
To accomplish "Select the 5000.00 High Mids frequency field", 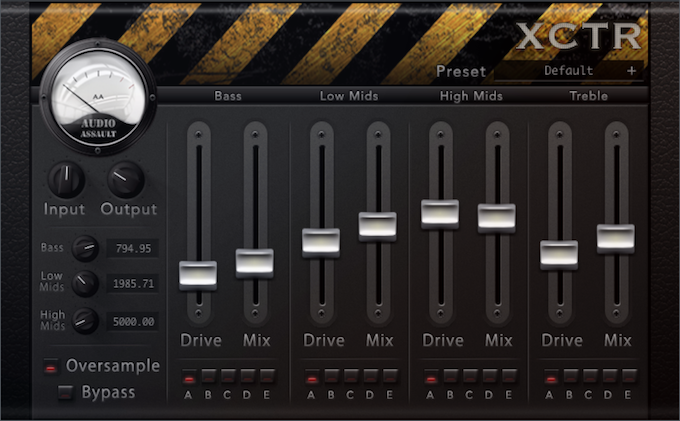I will 133,322.
